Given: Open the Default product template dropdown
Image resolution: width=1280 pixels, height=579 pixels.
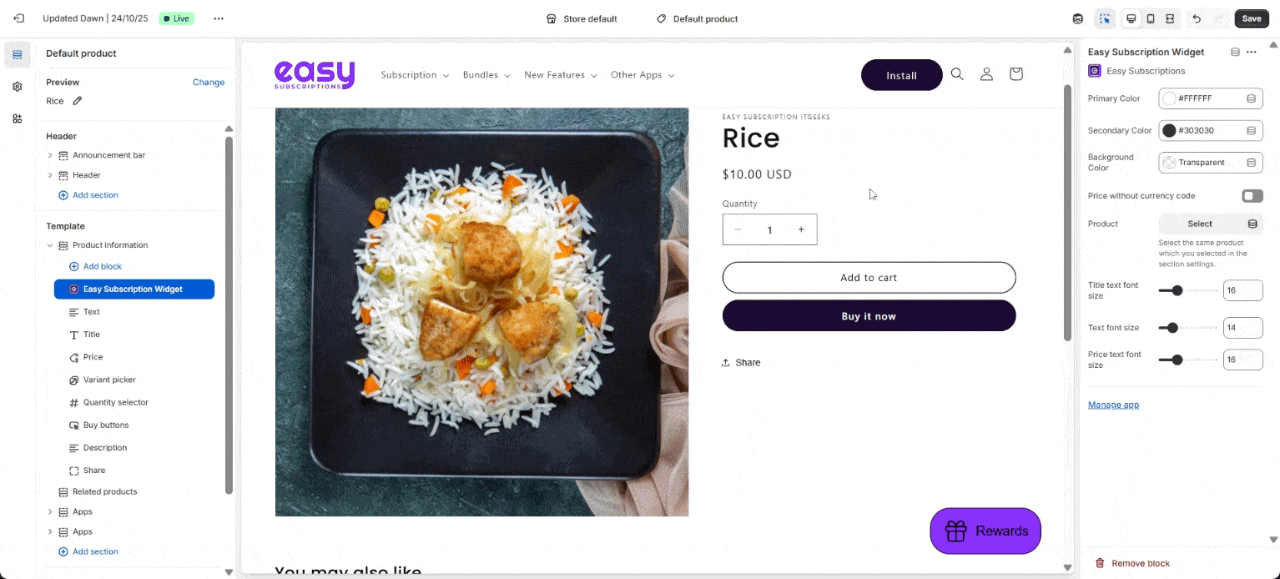Looking at the screenshot, I should tap(697, 19).
